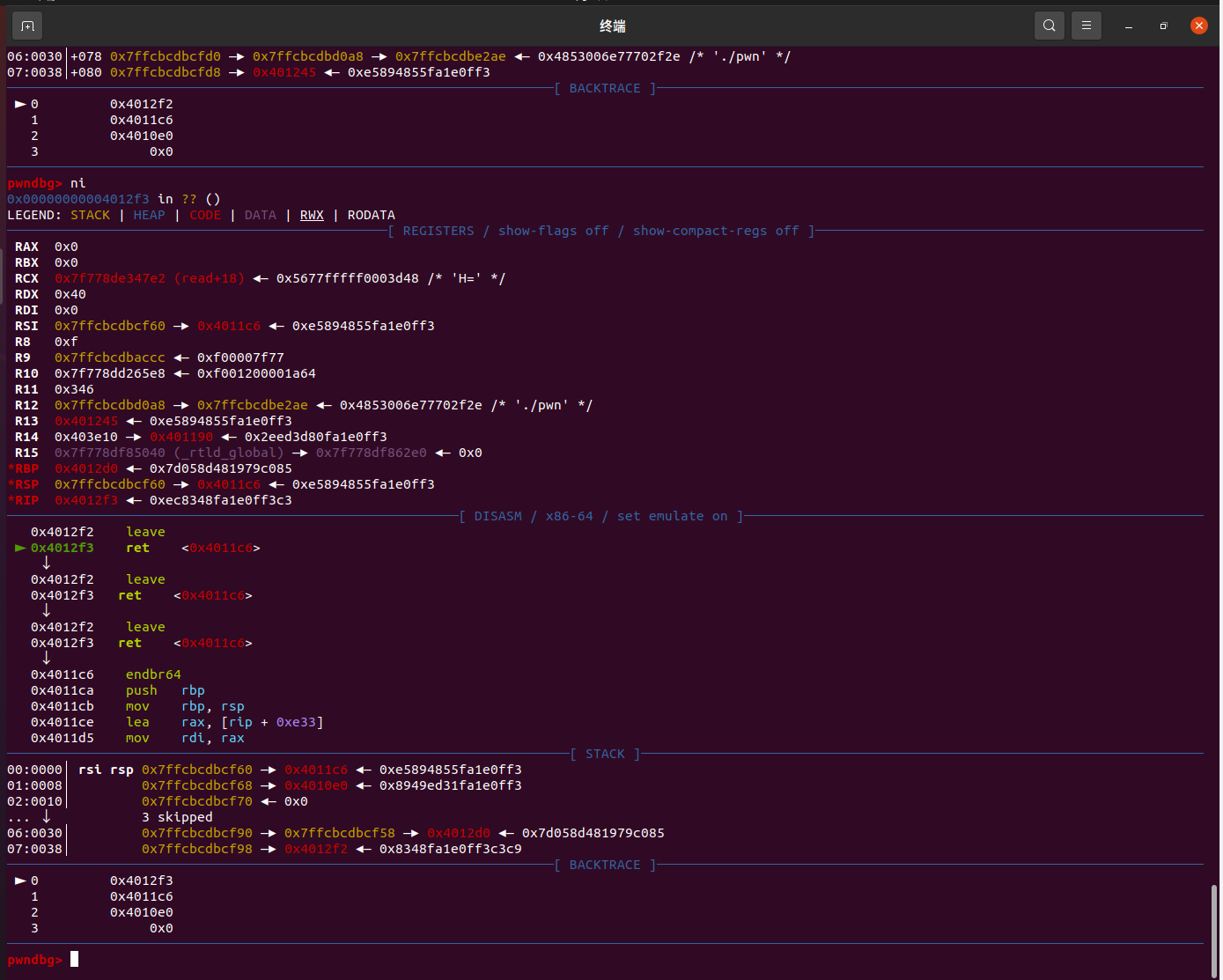This screenshot has height=980, width=1223.
Task: Click RWX in the LEGEND line
Action: [312, 215]
